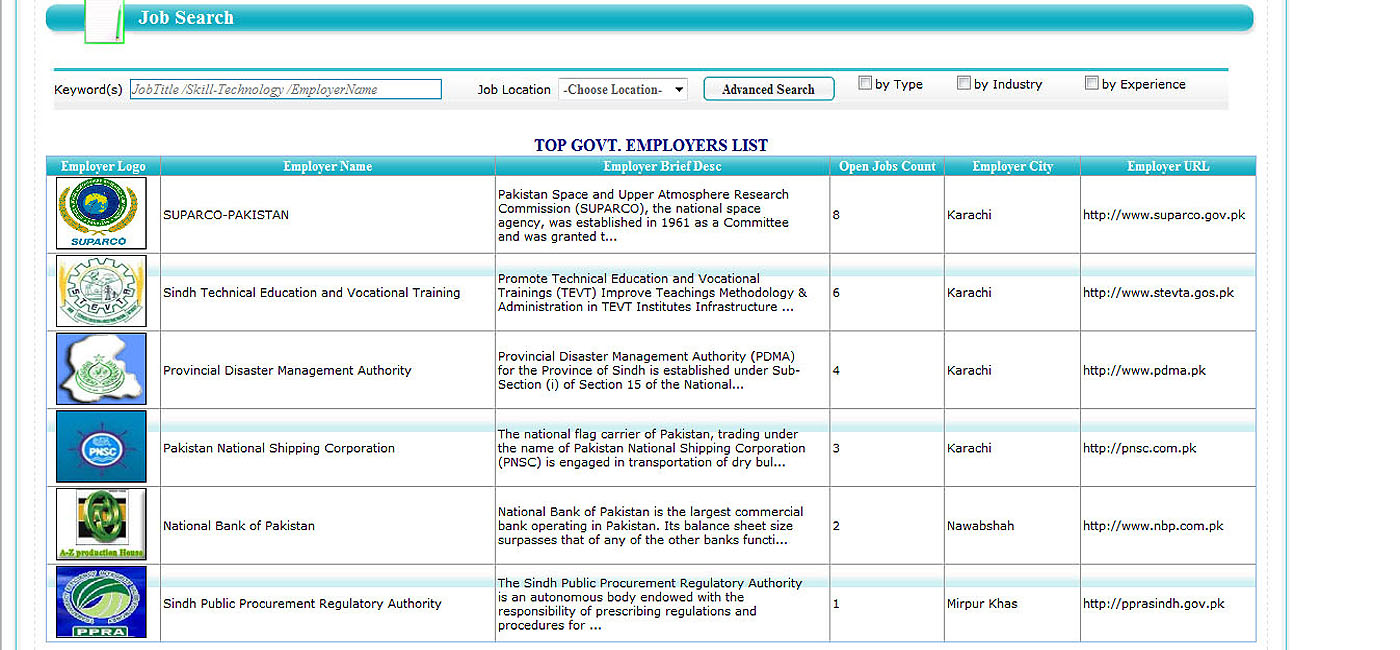Open the http://pnsc.com.pk link
Viewport: 1400px width, 650px height.
[1140, 449]
